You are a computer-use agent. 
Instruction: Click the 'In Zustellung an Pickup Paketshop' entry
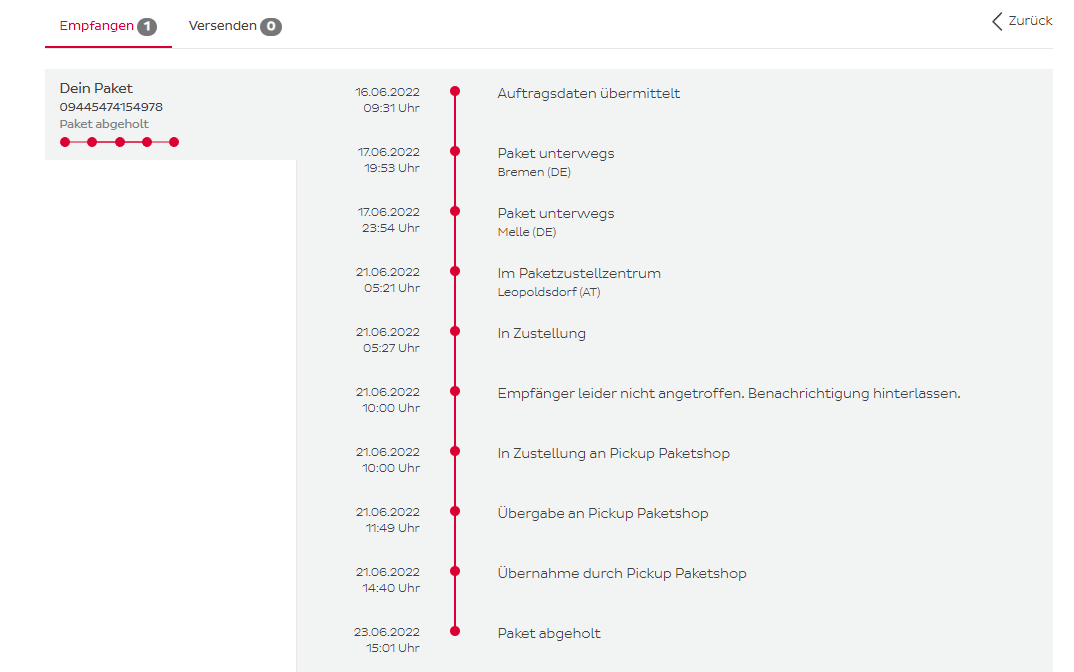coord(613,454)
